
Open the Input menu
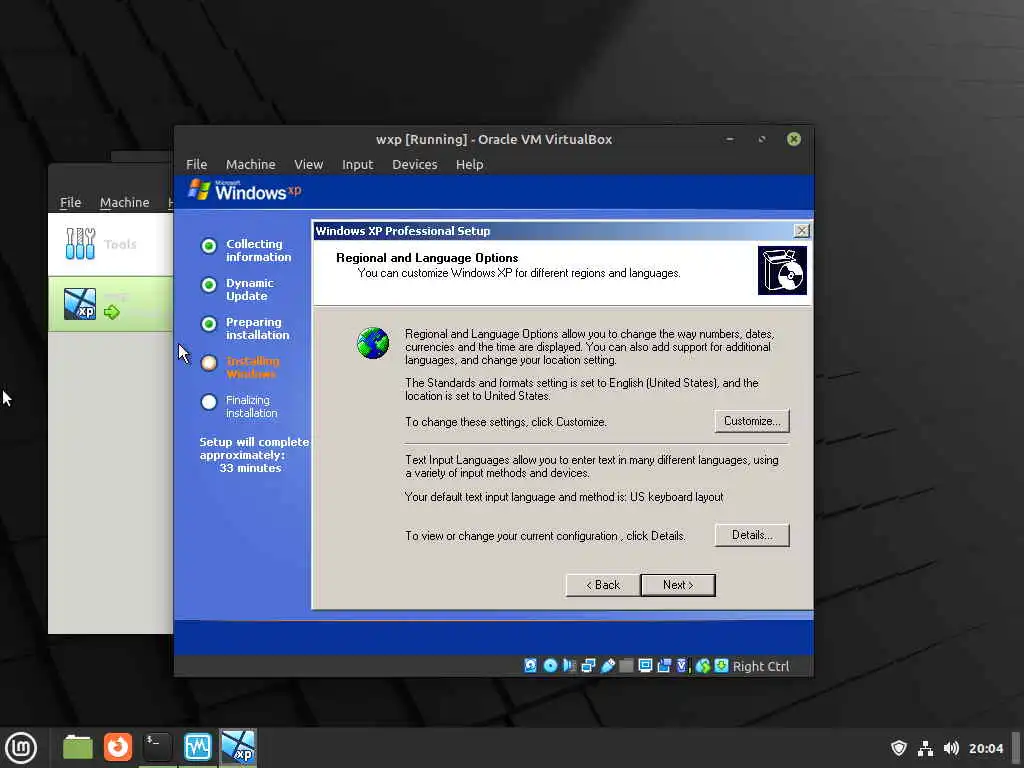[357, 165]
